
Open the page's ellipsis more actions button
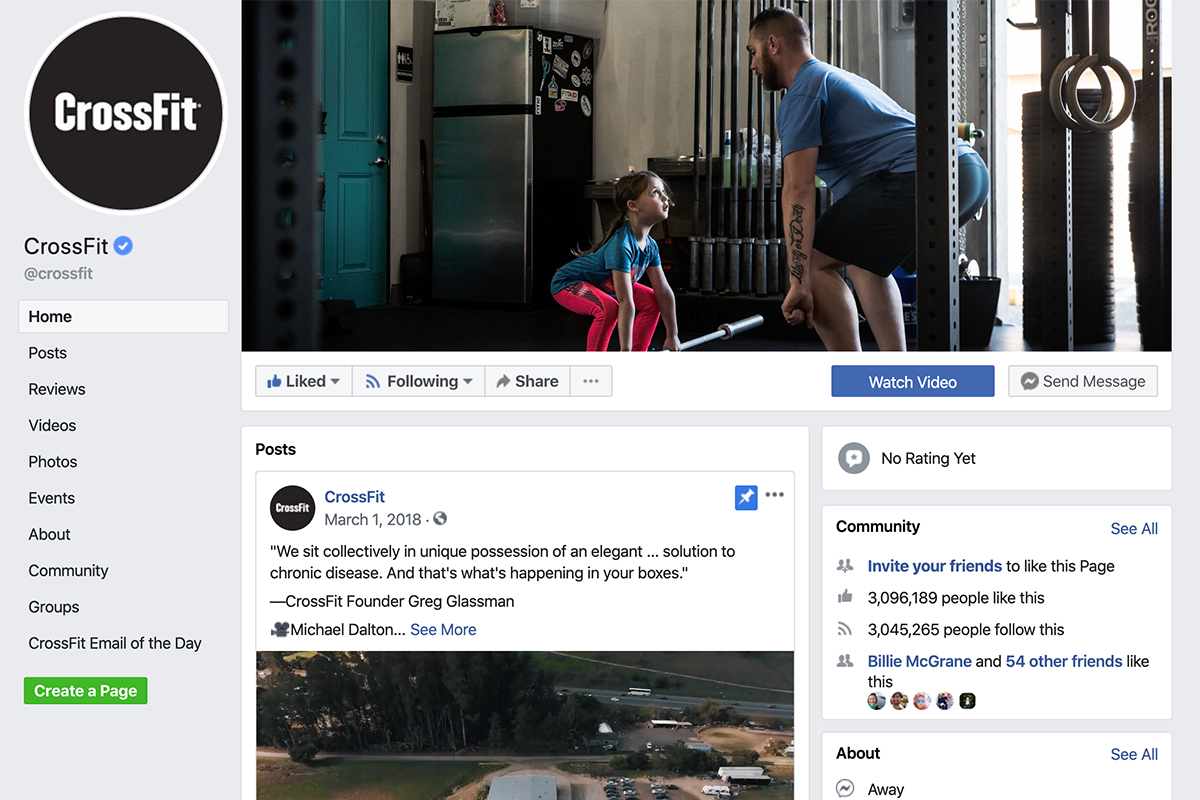591,381
